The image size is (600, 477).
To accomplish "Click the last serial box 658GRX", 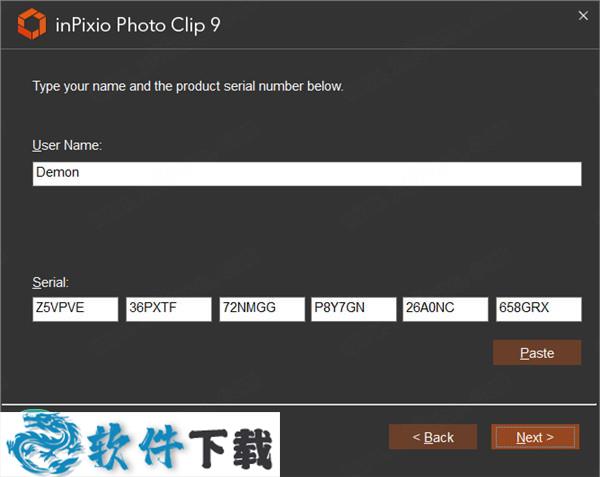I will 538,309.
